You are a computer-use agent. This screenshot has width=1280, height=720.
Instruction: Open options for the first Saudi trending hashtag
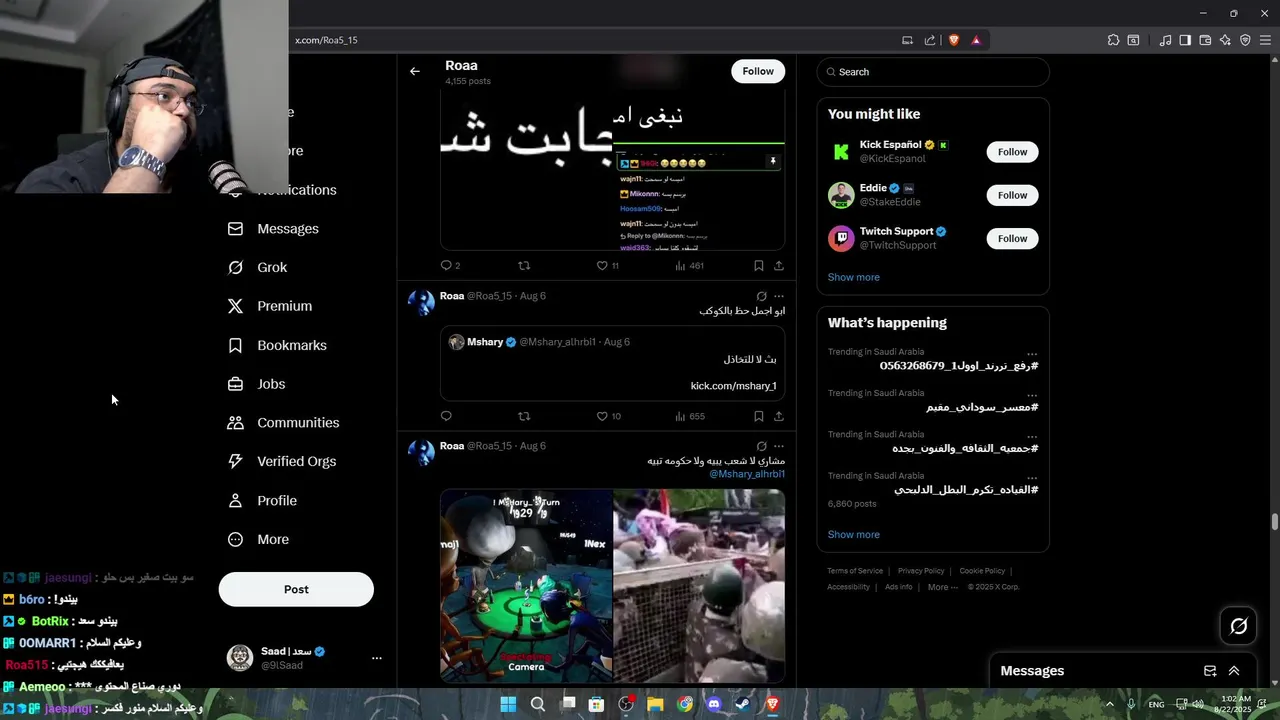[x=1032, y=353]
